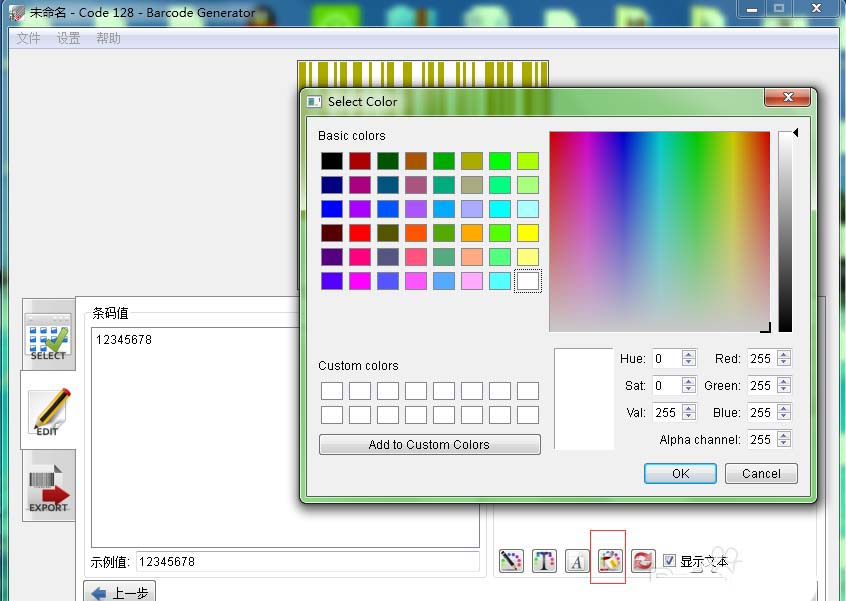846x601 pixels.
Task: Decrease the Green value spinner
Action: [784, 390]
